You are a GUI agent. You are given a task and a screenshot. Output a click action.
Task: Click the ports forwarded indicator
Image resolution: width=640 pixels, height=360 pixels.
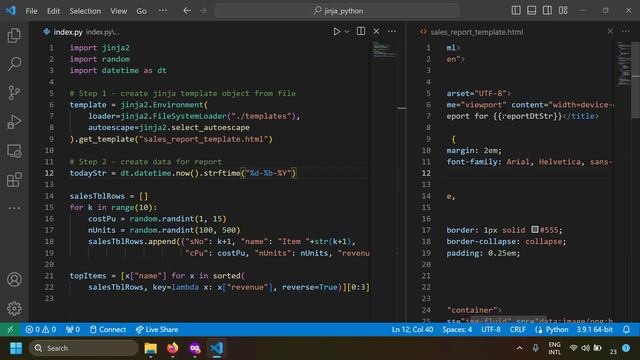[x=73, y=329]
